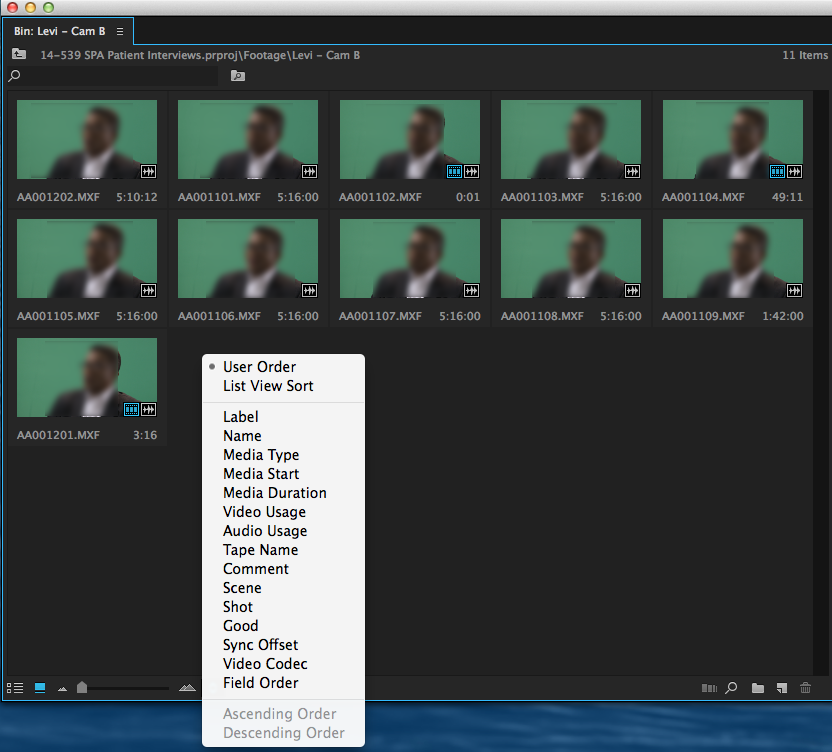
Task: Click audio usage badge on AA001201.MXF
Action: pos(148,409)
